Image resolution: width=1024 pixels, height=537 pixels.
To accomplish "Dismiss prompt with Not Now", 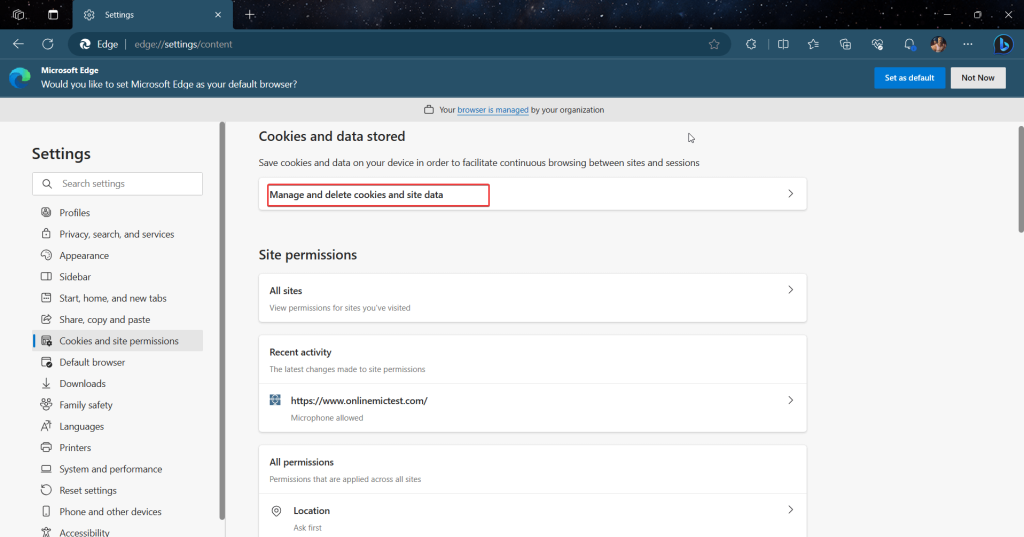I will pyautogui.click(x=978, y=78).
